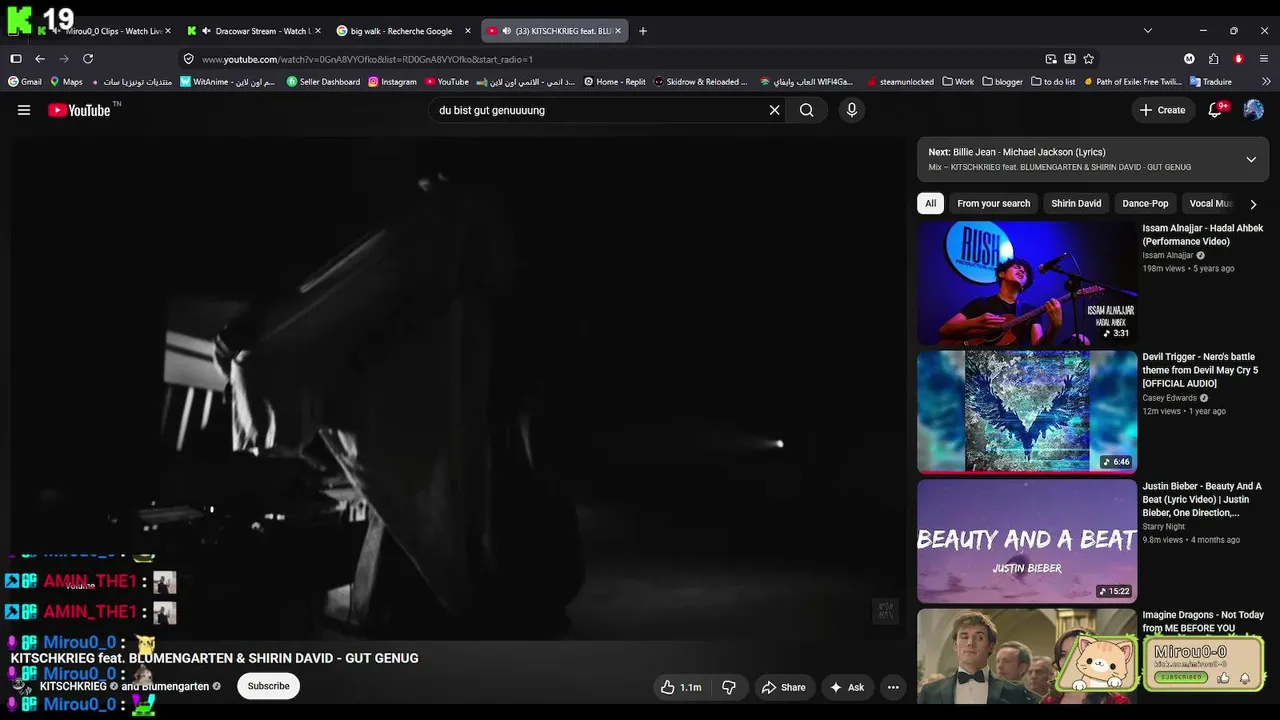Image resolution: width=1280 pixels, height=720 pixels.
Task: Dislike the video with thumbs down
Action: [x=729, y=687]
